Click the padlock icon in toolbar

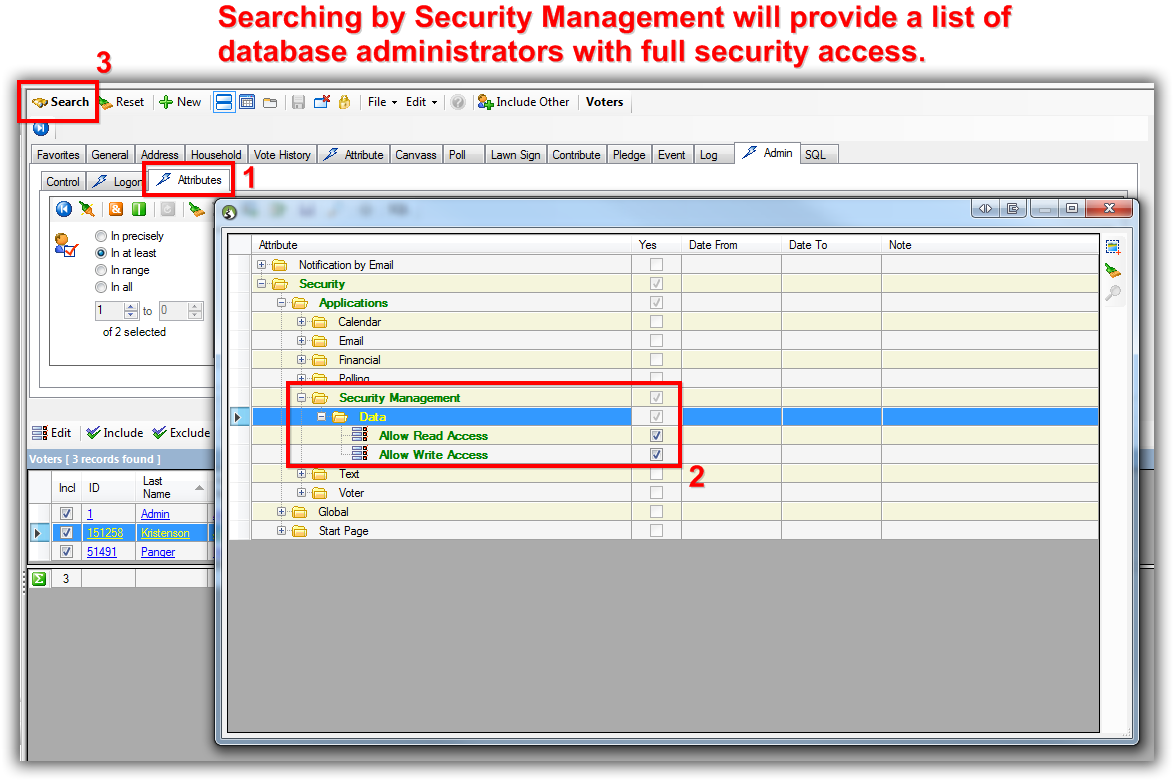click(344, 102)
